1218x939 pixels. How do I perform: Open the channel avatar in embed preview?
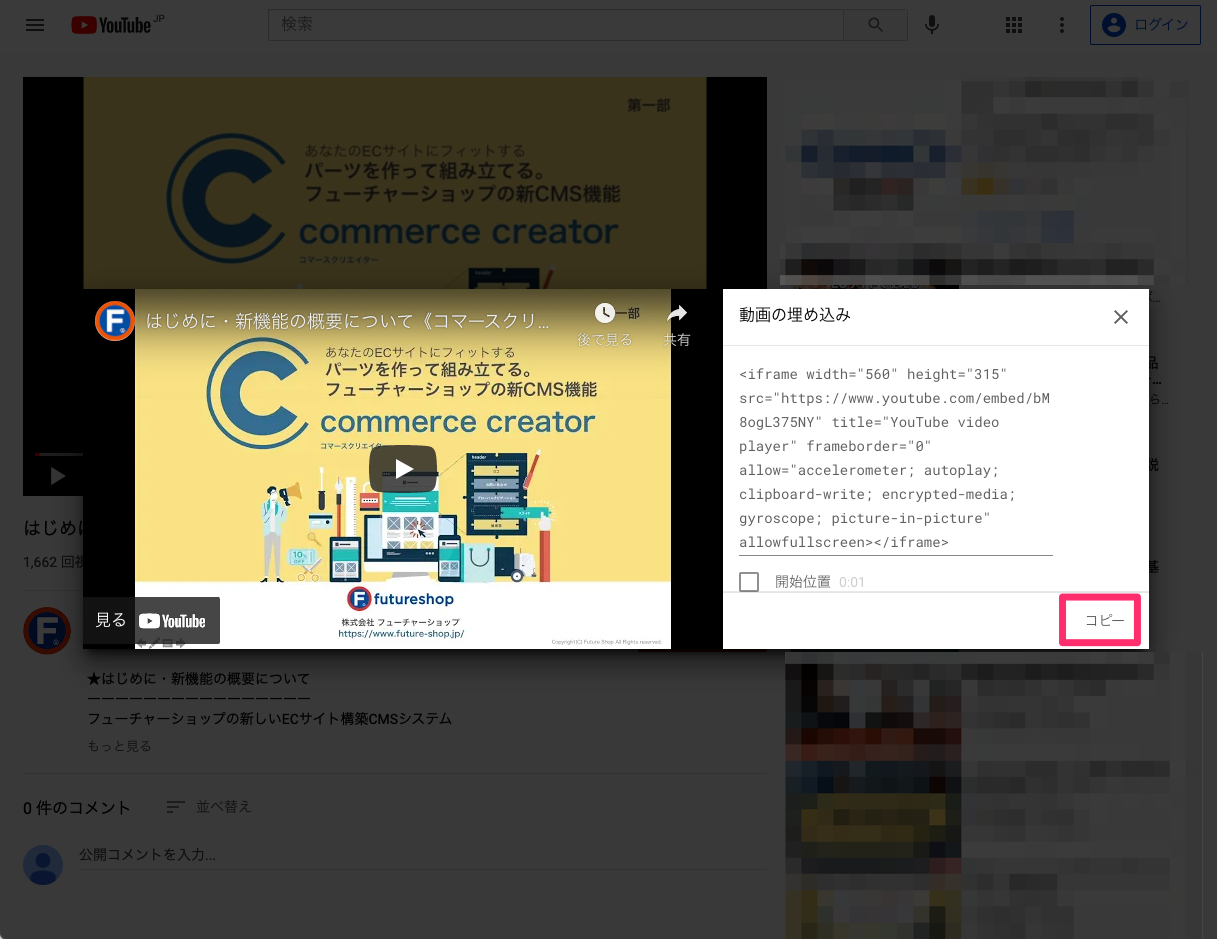coord(115,321)
